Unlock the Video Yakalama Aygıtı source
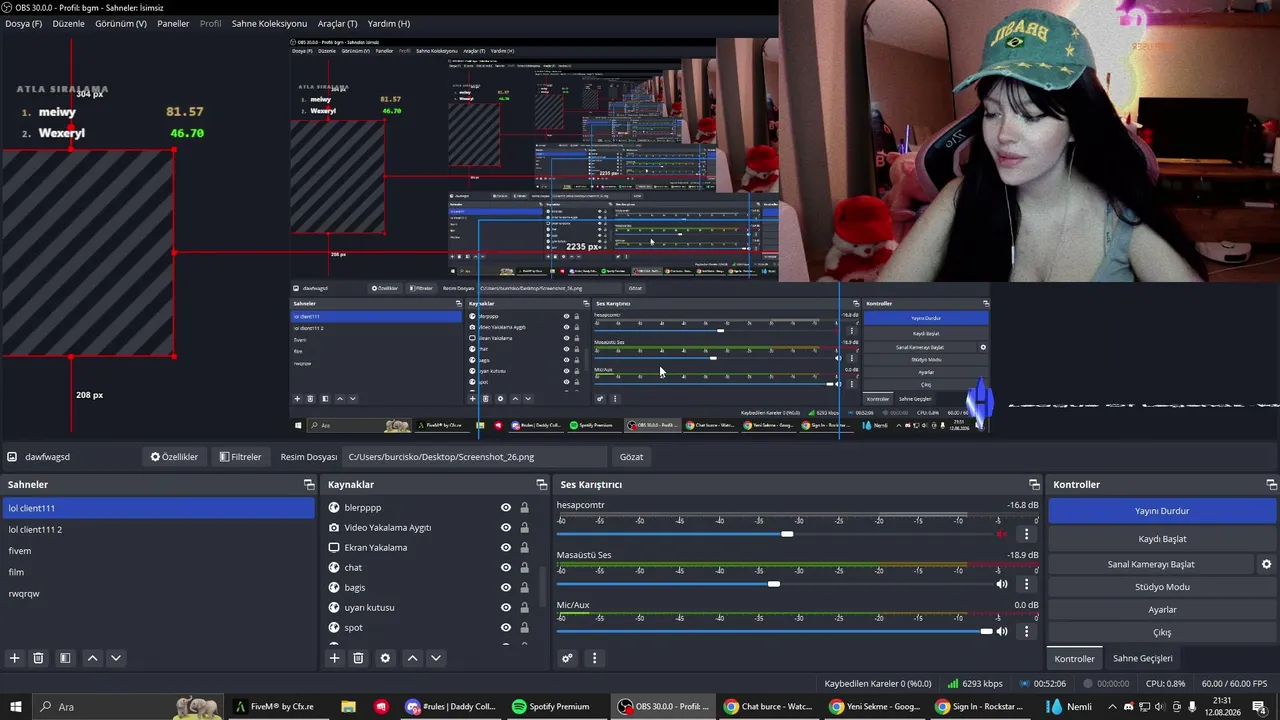This screenshot has width=1280, height=720. coord(524,528)
